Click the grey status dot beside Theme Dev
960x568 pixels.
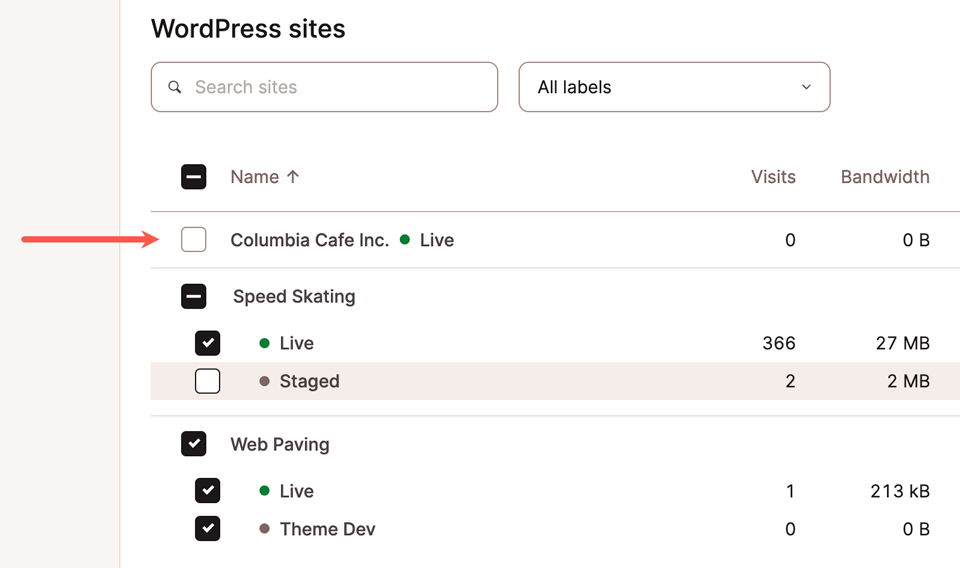tap(265, 529)
